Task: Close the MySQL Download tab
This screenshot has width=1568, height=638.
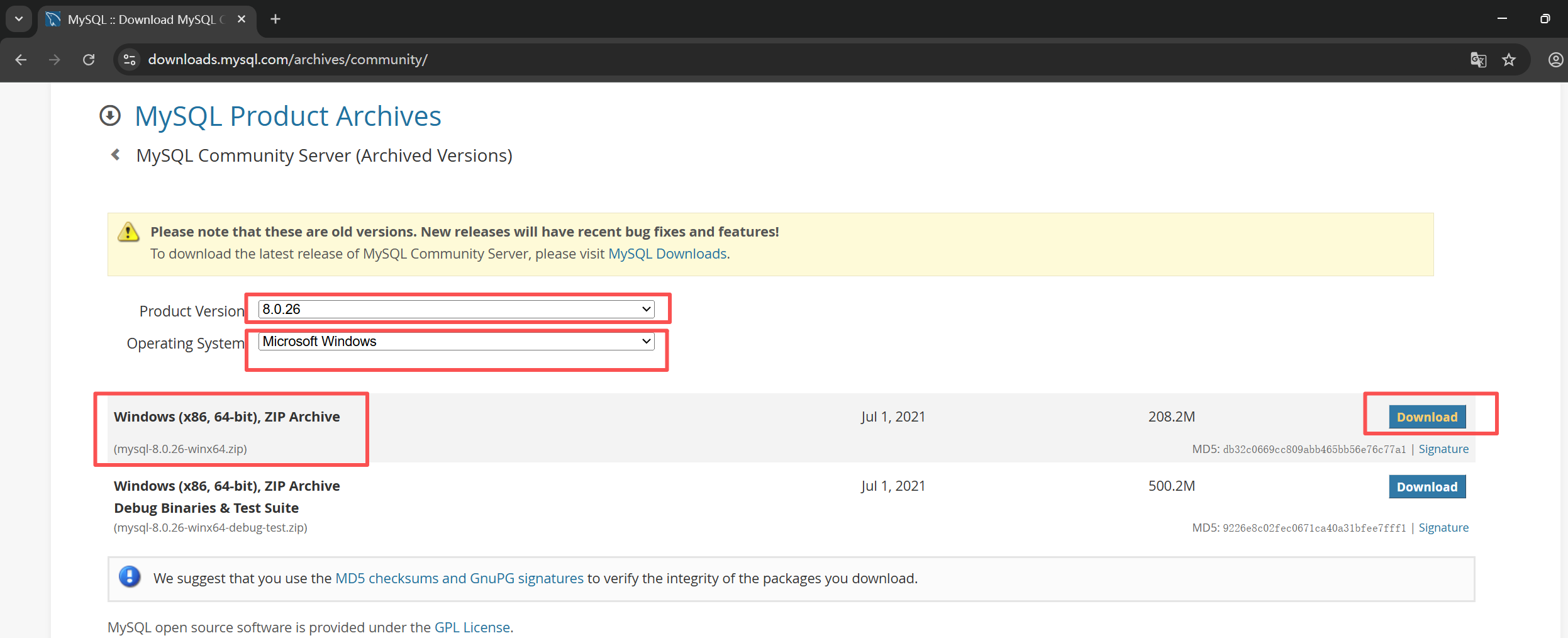Action: point(242,20)
